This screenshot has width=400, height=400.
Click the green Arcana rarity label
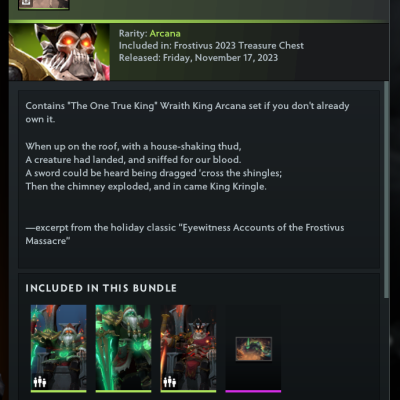click(x=165, y=34)
